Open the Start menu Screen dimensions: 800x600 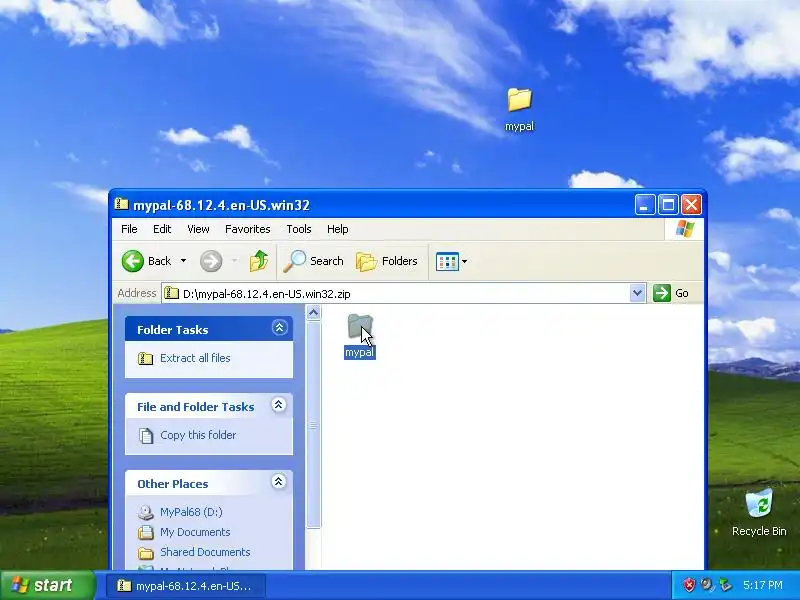[x=47, y=585]
